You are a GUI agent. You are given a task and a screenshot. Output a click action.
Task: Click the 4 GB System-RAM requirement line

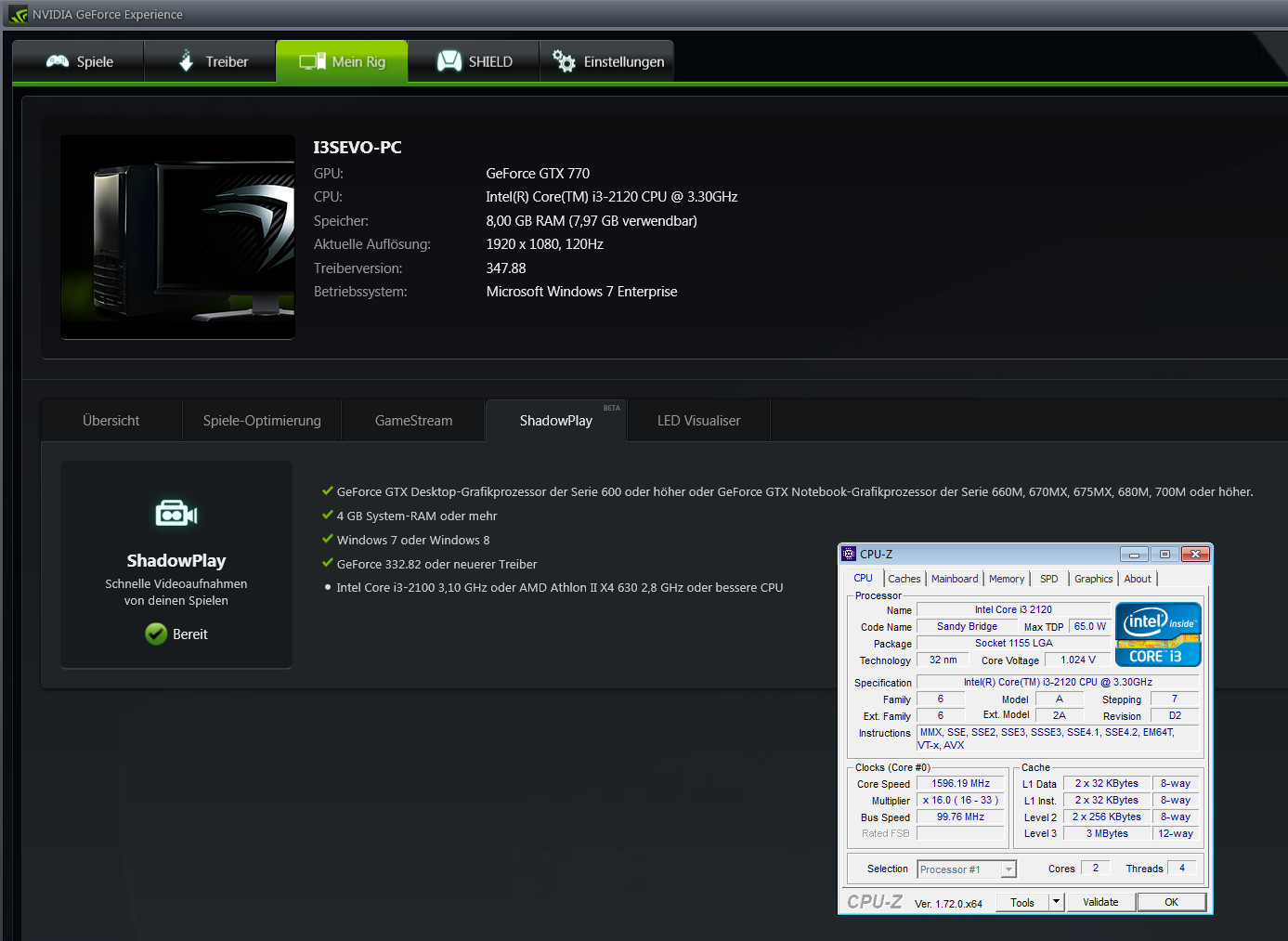(417, 516)
